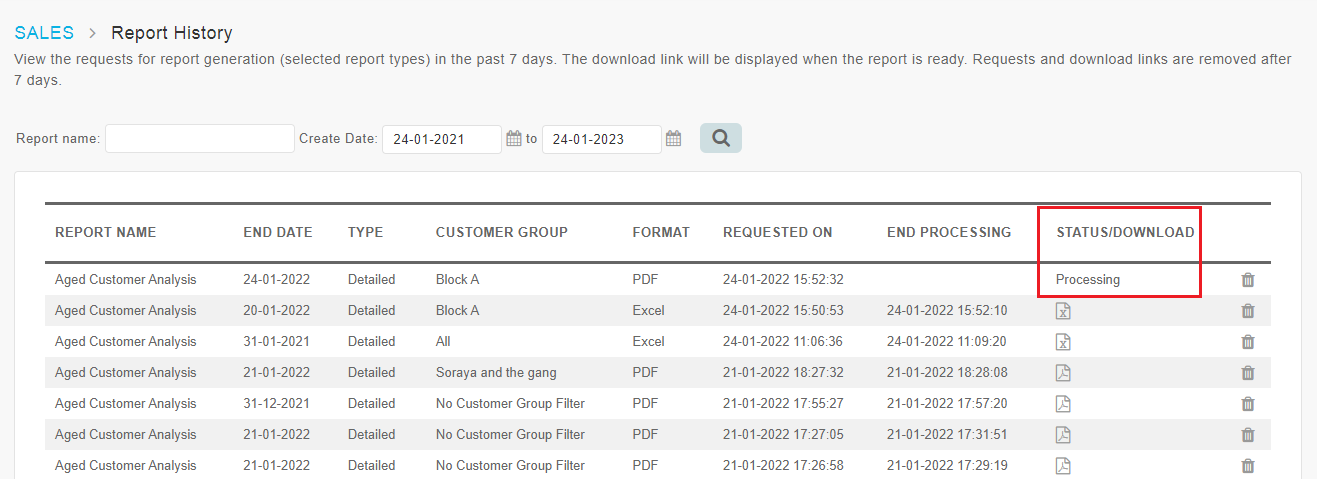Open the end date calendar picker
This screenshot has width=1317, height=479.
674,139
